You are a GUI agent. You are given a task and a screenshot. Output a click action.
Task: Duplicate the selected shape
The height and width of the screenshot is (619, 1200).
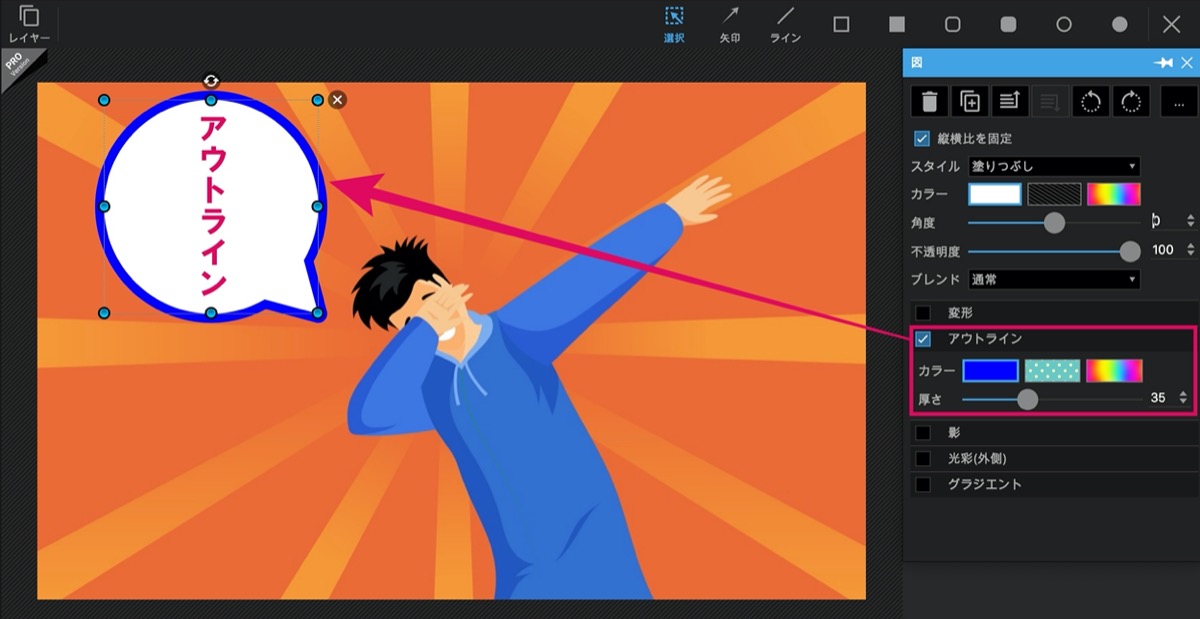click(x=970, y=101)
